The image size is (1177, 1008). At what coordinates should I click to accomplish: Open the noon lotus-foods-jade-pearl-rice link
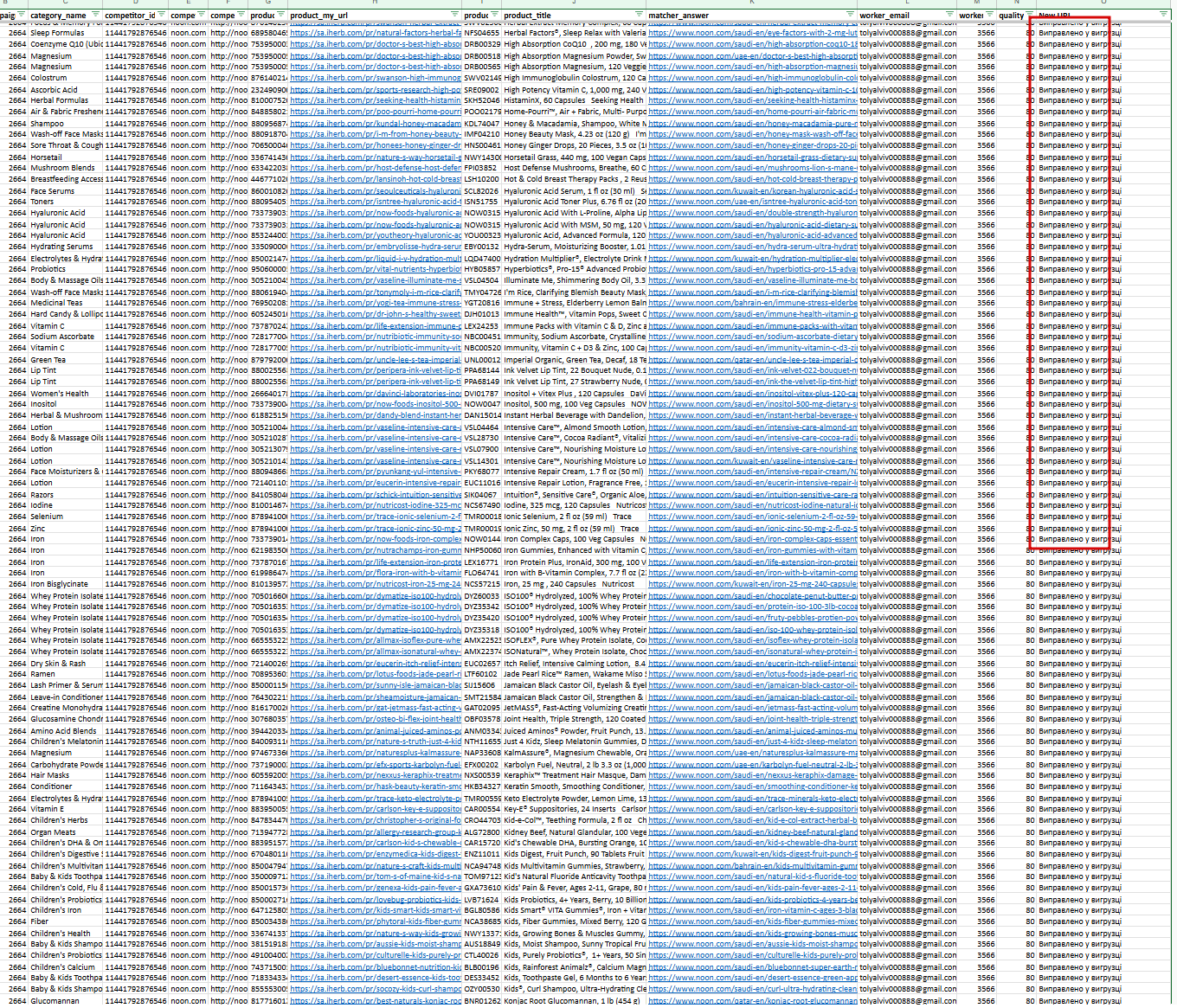click(x=753, y=674)
